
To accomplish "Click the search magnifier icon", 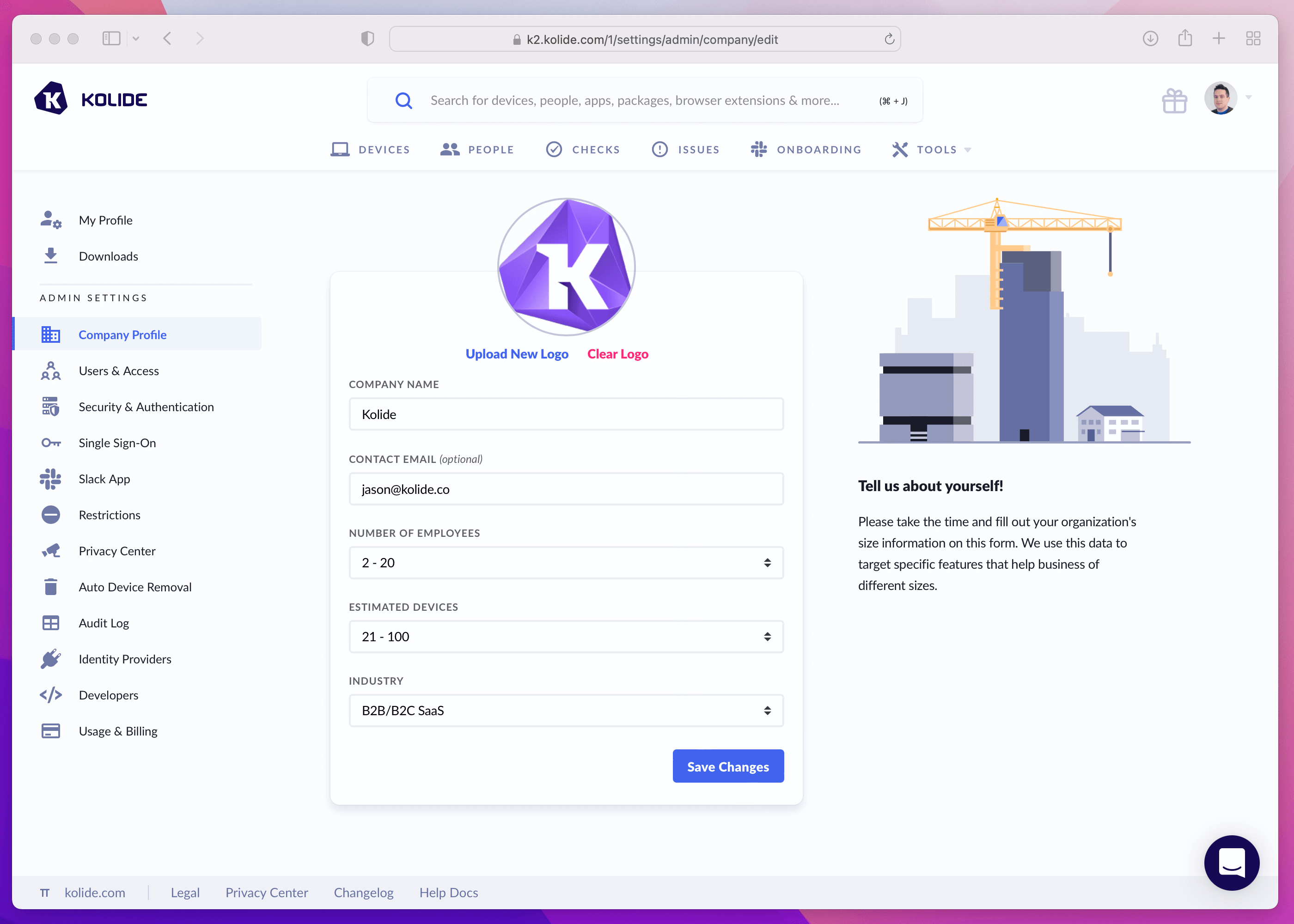I will coord(403,101).
